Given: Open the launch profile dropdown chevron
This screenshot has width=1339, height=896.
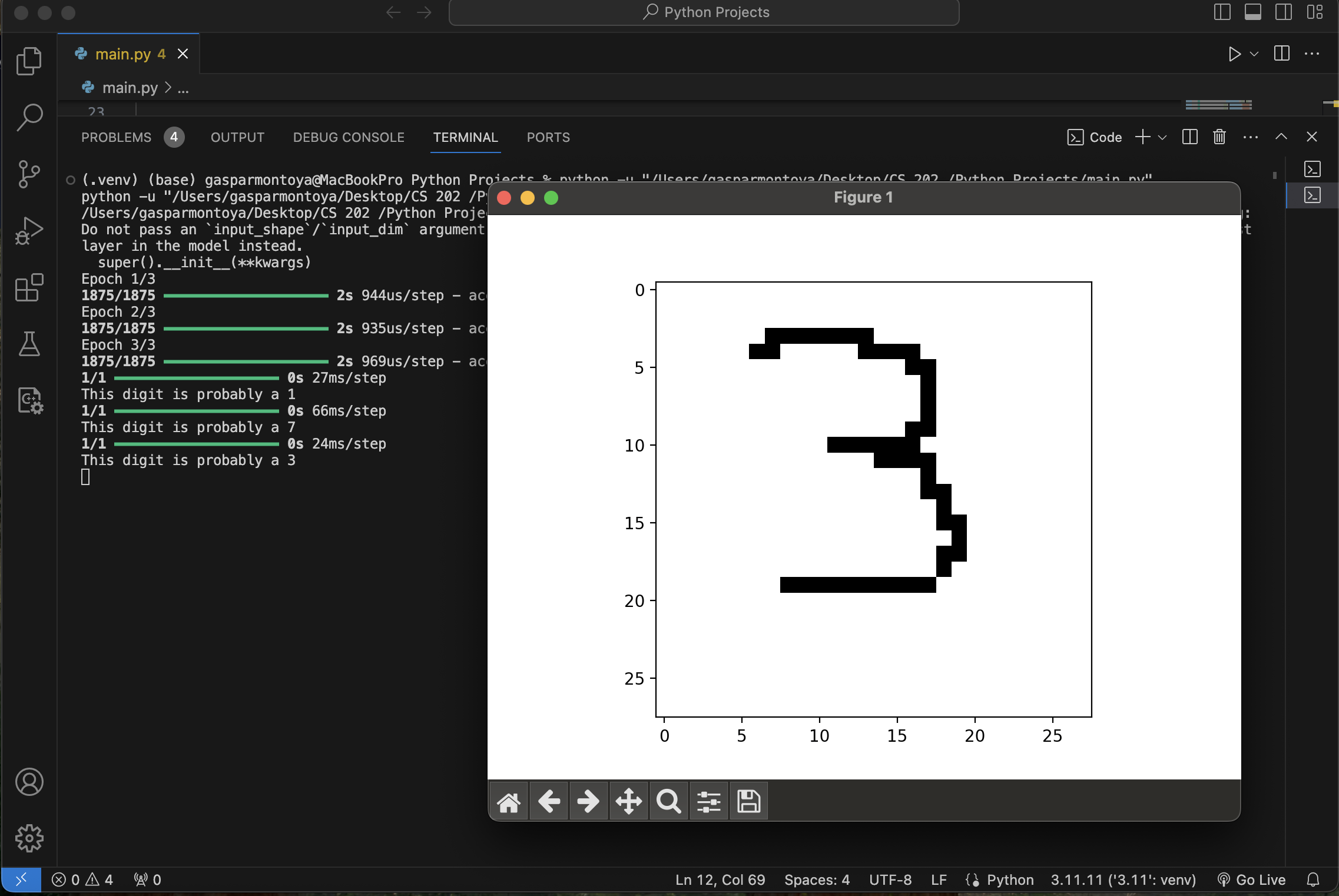Looking at the screenshot, I should [1162, 137].
